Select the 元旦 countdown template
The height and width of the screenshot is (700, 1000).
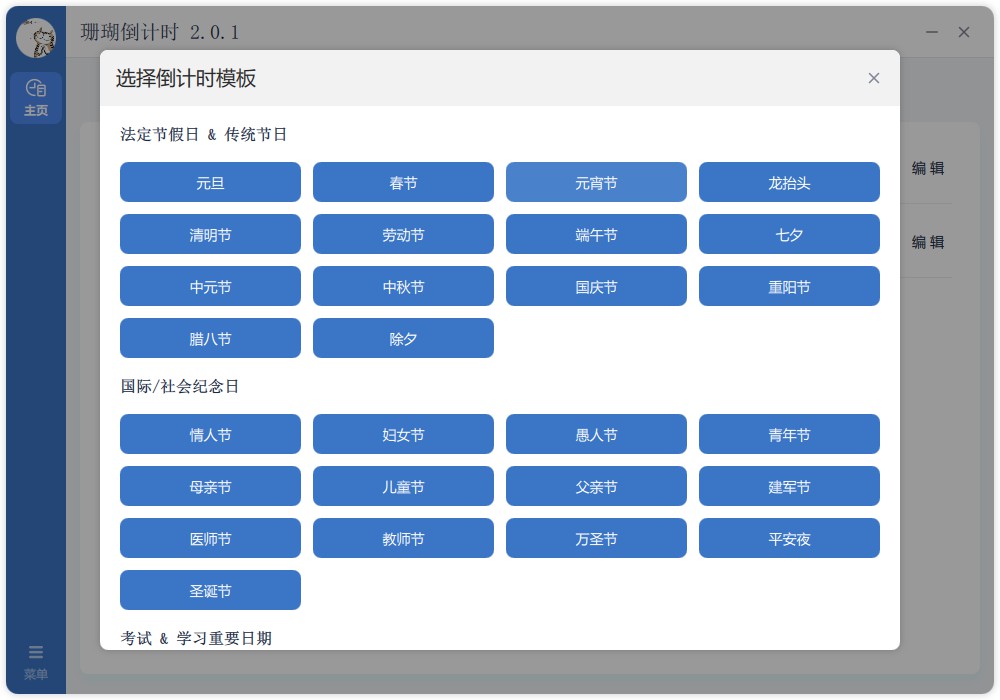(x=210, y=182)
